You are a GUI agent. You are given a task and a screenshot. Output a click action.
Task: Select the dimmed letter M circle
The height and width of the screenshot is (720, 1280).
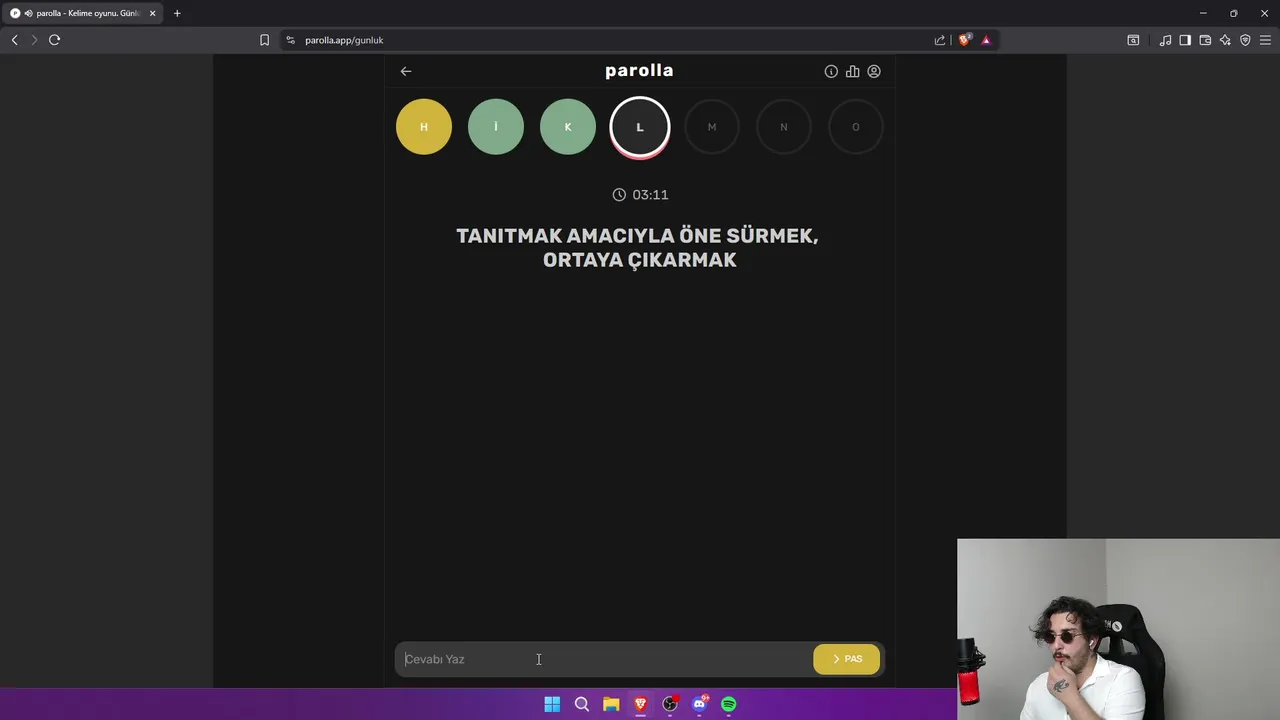click(x=712, y=127)
